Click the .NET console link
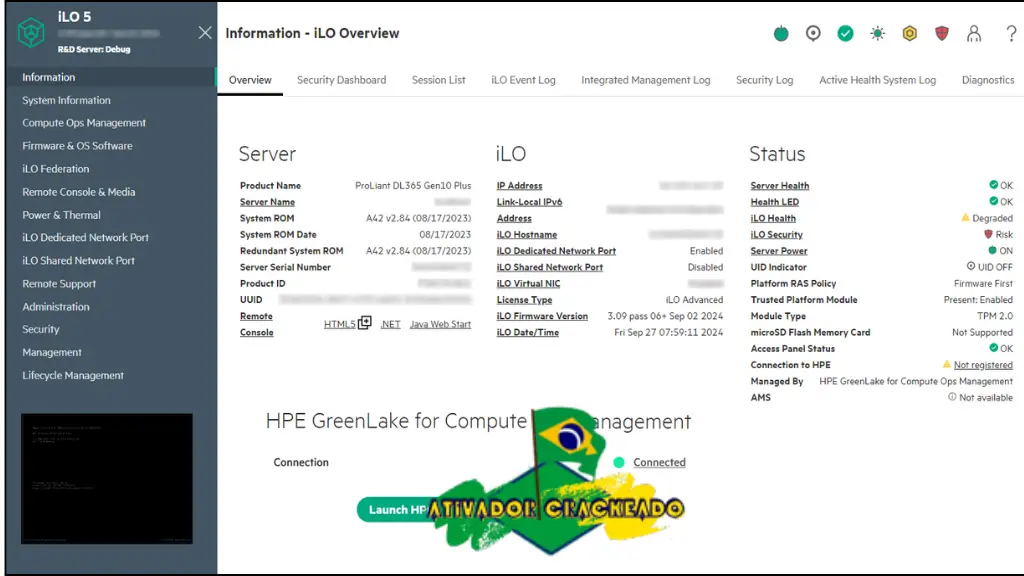Screen dimensions: 1024x576 pyautogui.click(x=391, y=324)
